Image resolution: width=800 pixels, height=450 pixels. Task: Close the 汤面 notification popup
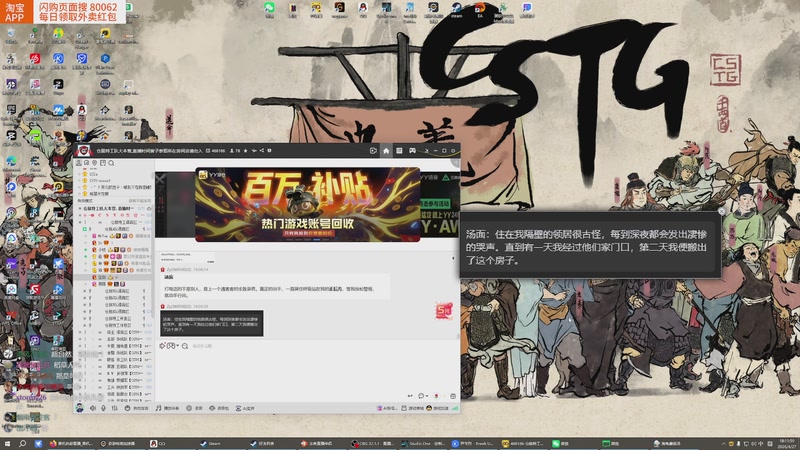pyautogui.click(x=721, y=211)
